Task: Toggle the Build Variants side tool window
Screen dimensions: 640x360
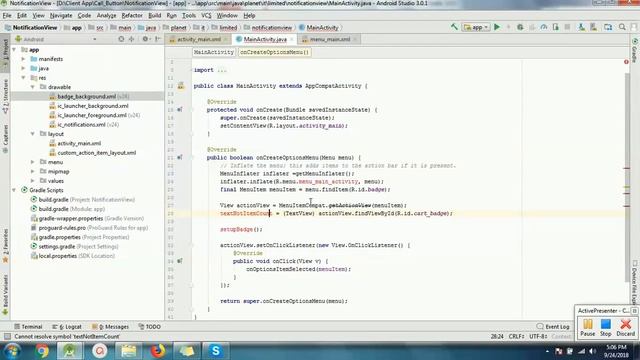Action: click(x=5, y=295)
